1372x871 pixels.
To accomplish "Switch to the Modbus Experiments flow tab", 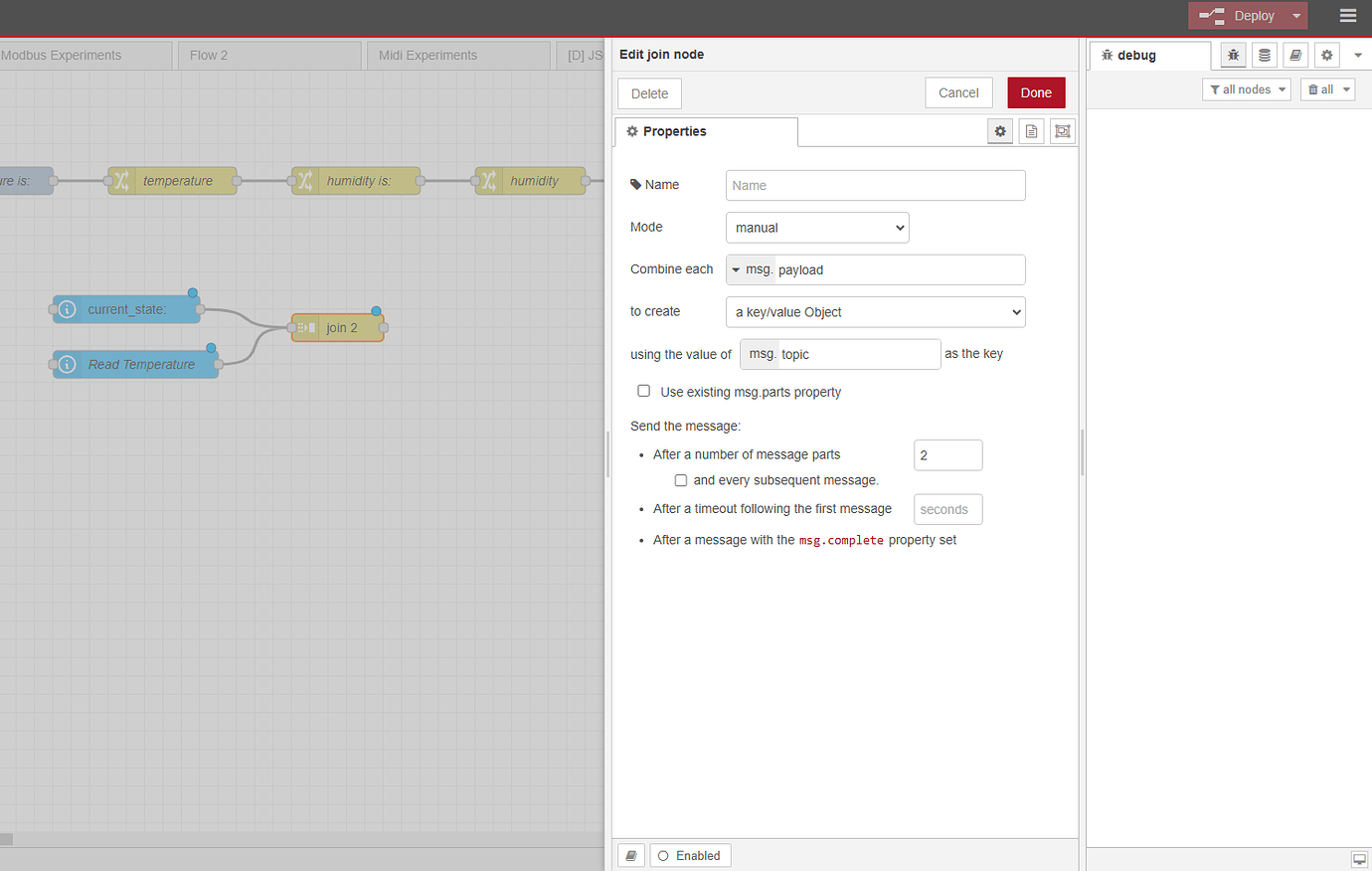I will 86,56.
